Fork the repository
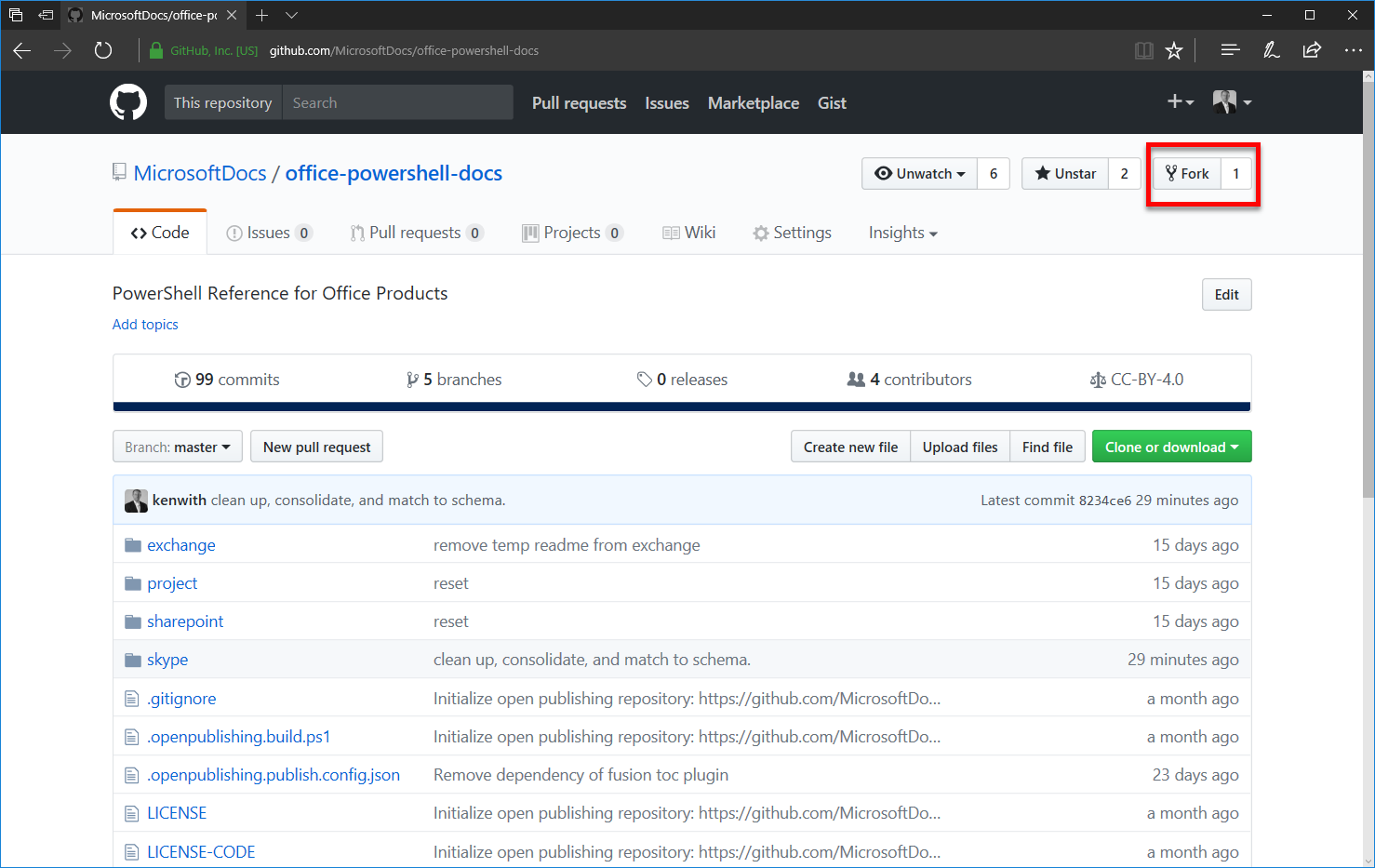 [1187, 174]
